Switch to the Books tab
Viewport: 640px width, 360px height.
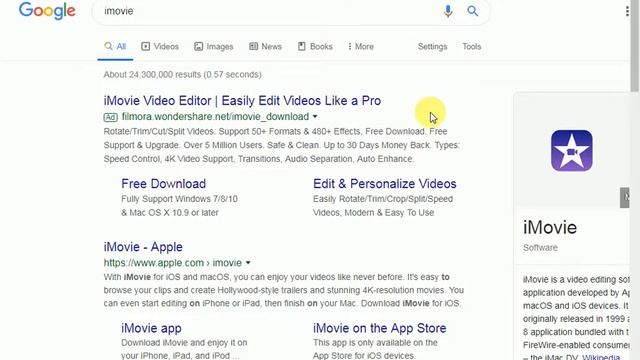pos(315,47)
